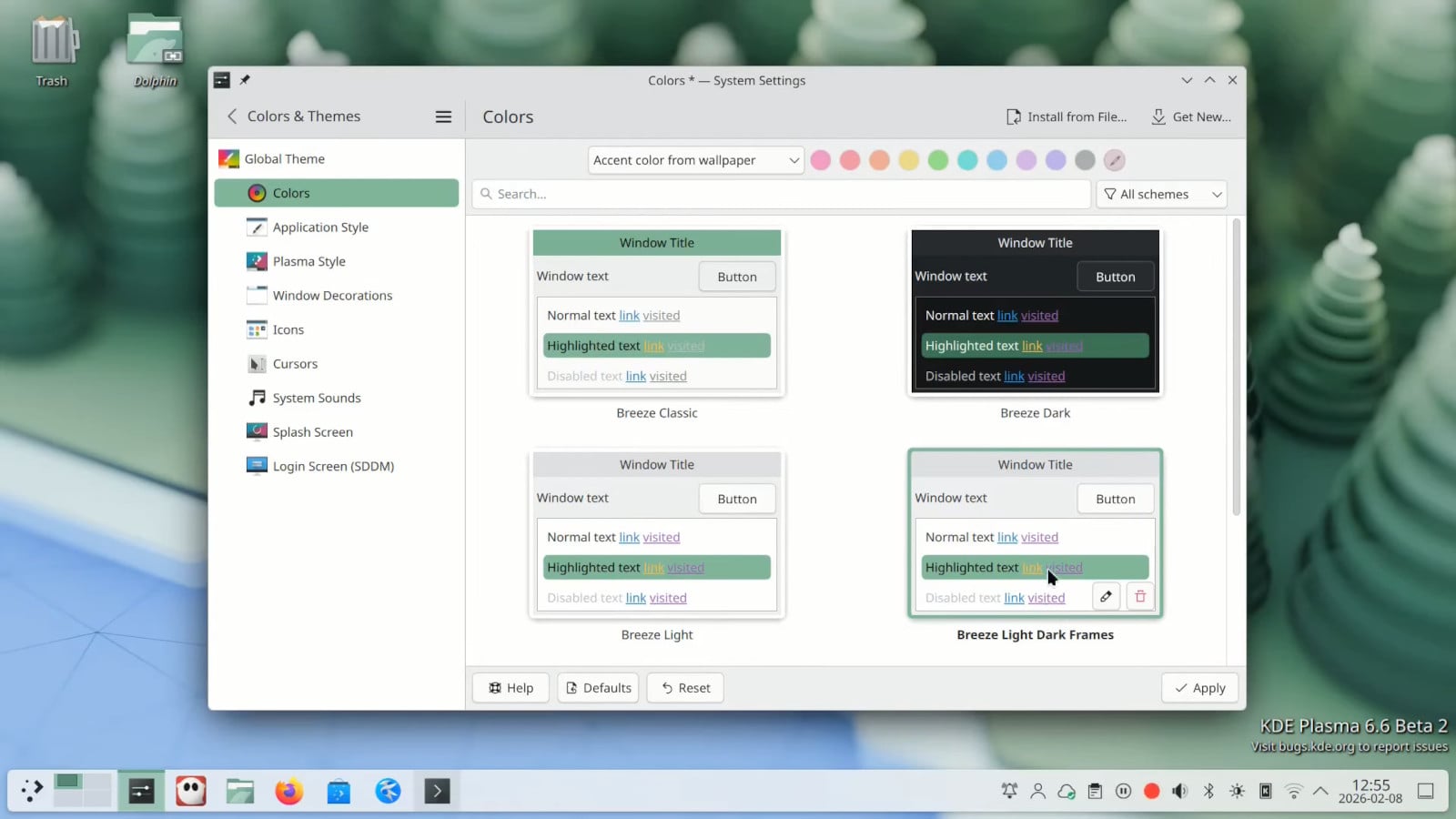This screenshot has height=819, width=1456.
Task: Delete the Breeze Light Dark Frames scheme
Action: (x=1139, y=596)
